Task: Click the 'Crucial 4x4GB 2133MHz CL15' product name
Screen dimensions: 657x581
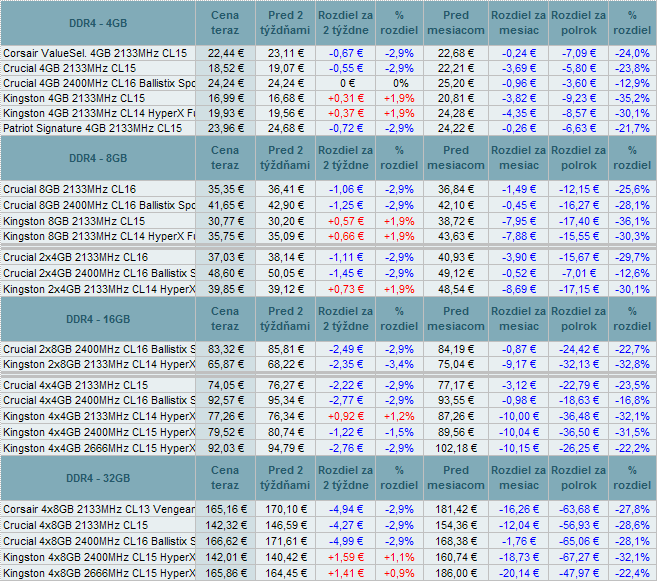Action: coord(75,385)
